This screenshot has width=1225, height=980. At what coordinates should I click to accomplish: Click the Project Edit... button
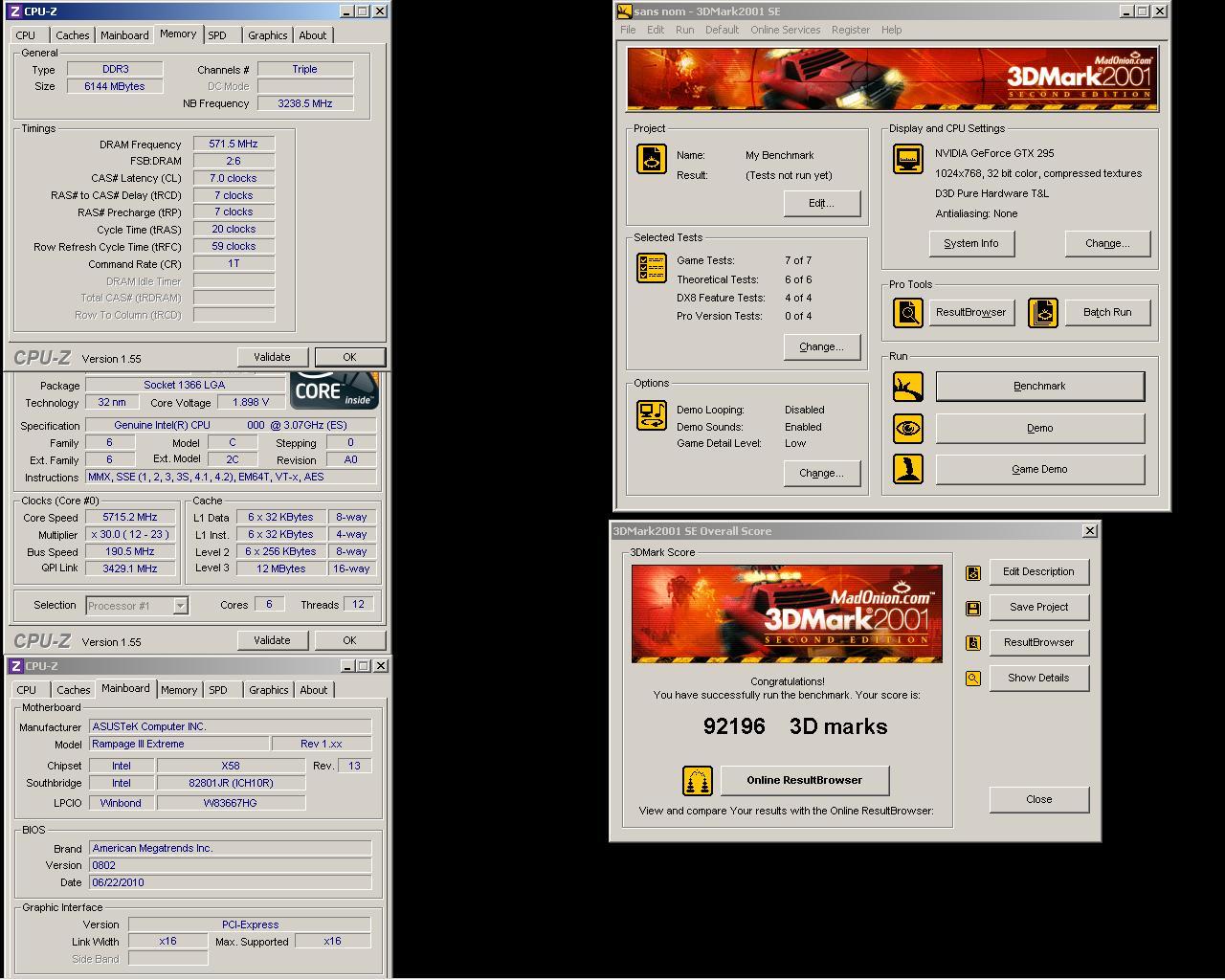point(821,203)
